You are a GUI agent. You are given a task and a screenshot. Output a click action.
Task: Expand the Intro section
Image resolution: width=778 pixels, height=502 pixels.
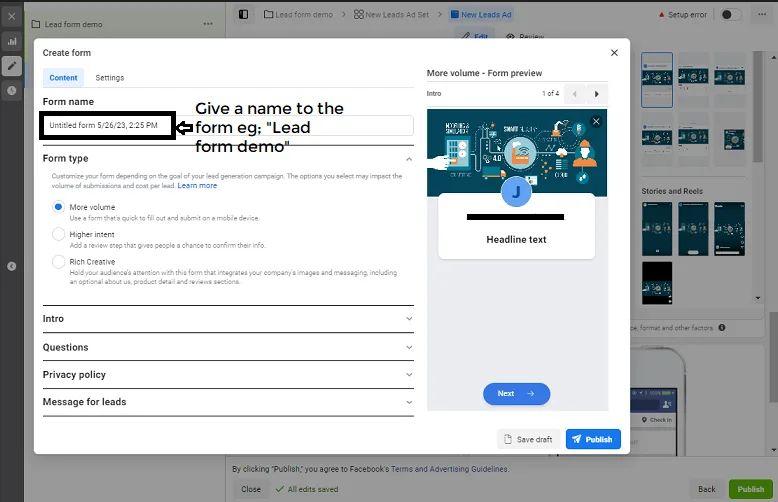(x=228, y=319)
